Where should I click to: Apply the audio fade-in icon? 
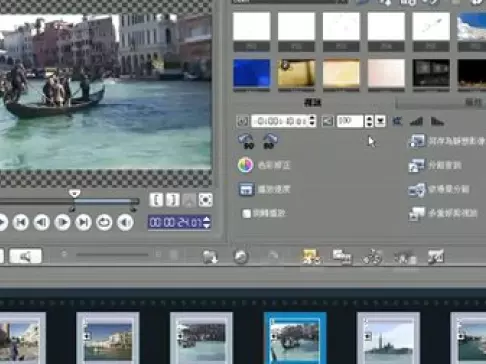(x=416, y=121)
